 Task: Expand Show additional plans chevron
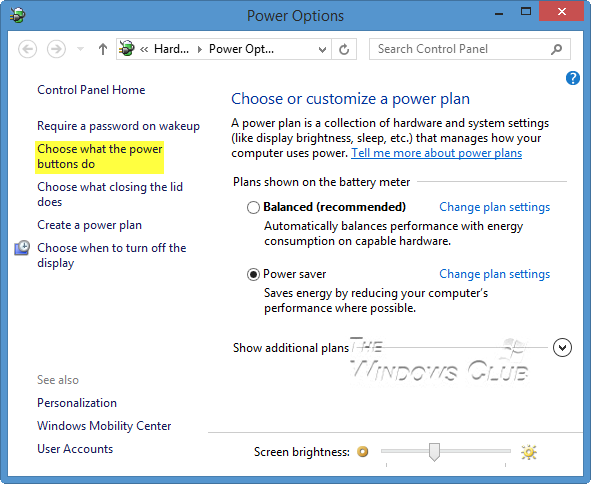pos(562,348)
